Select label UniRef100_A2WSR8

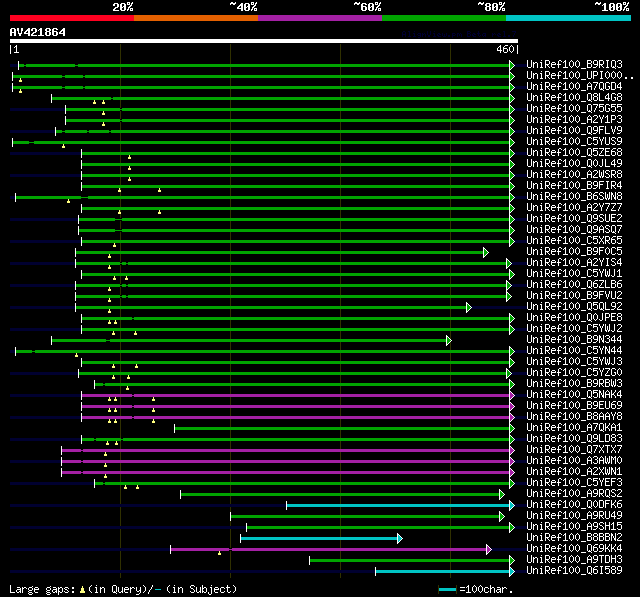click(574, 174)
